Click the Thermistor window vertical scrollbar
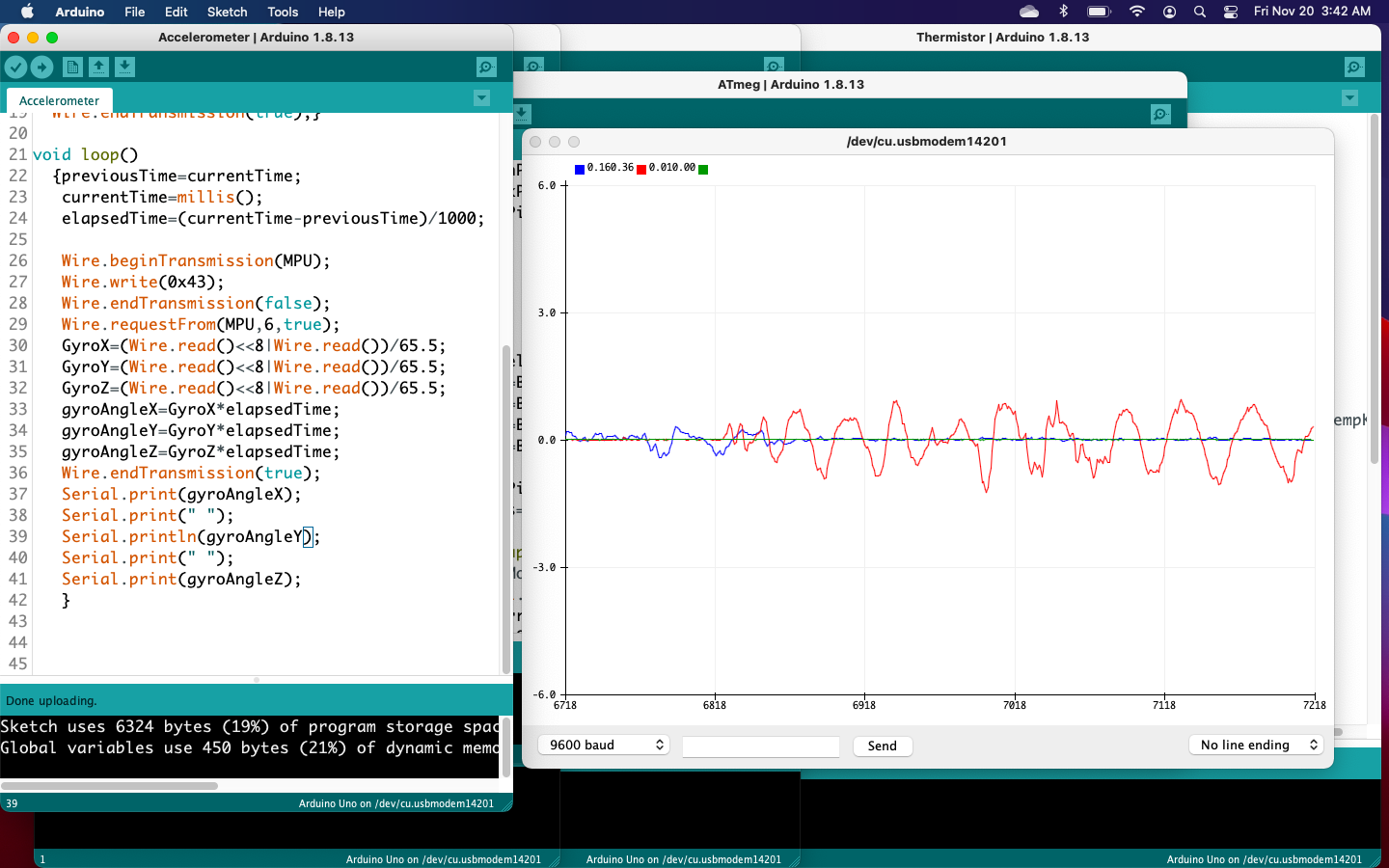The height and width of the screenshot is (868, 1389). [1375, 289]
